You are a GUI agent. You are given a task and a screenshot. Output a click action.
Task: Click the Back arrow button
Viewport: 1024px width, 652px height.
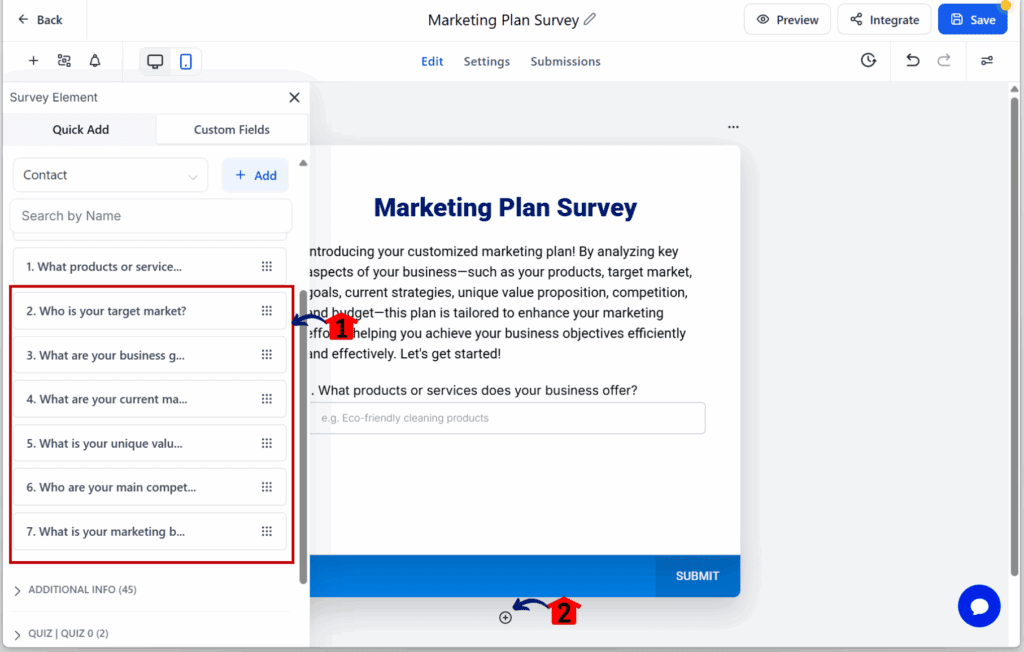click(x=40, y=20)
